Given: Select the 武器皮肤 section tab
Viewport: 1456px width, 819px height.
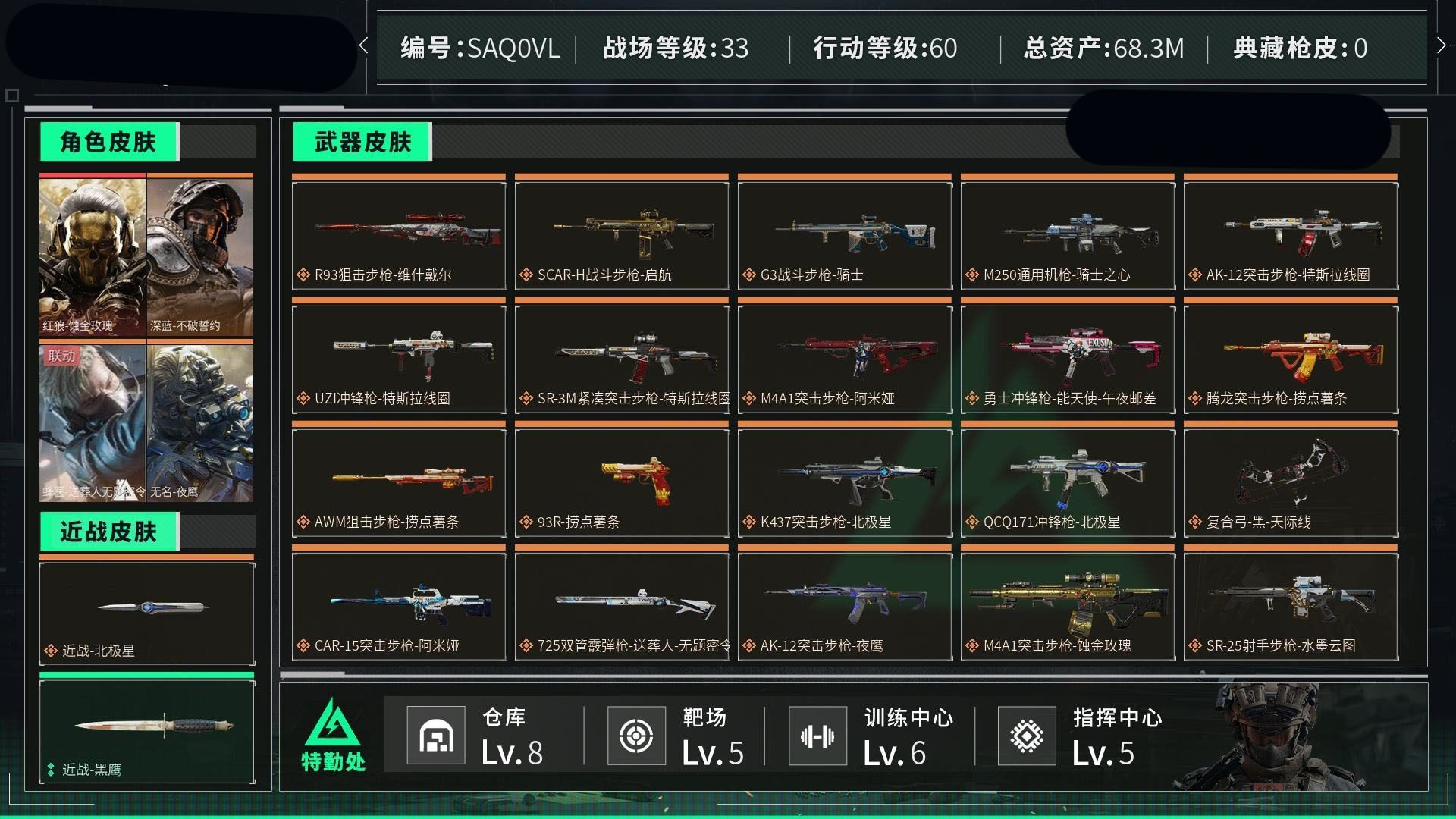Looking at the screenshot, I should [362, 141].
